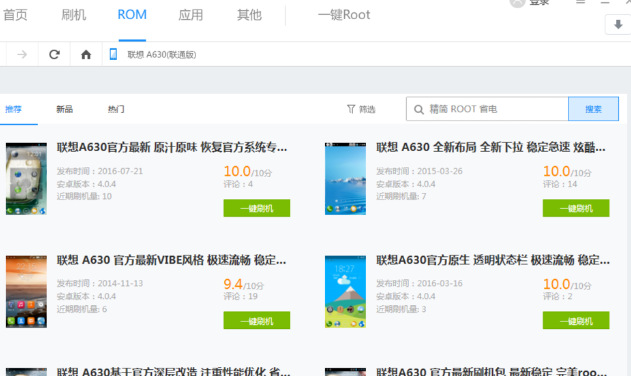Image resolution: width=631 pixels, height=376 pixels.
Task: Open sunset thumbnail of VIBE风格 ROM
Action: pyautogui.click(x=26, y=291)
